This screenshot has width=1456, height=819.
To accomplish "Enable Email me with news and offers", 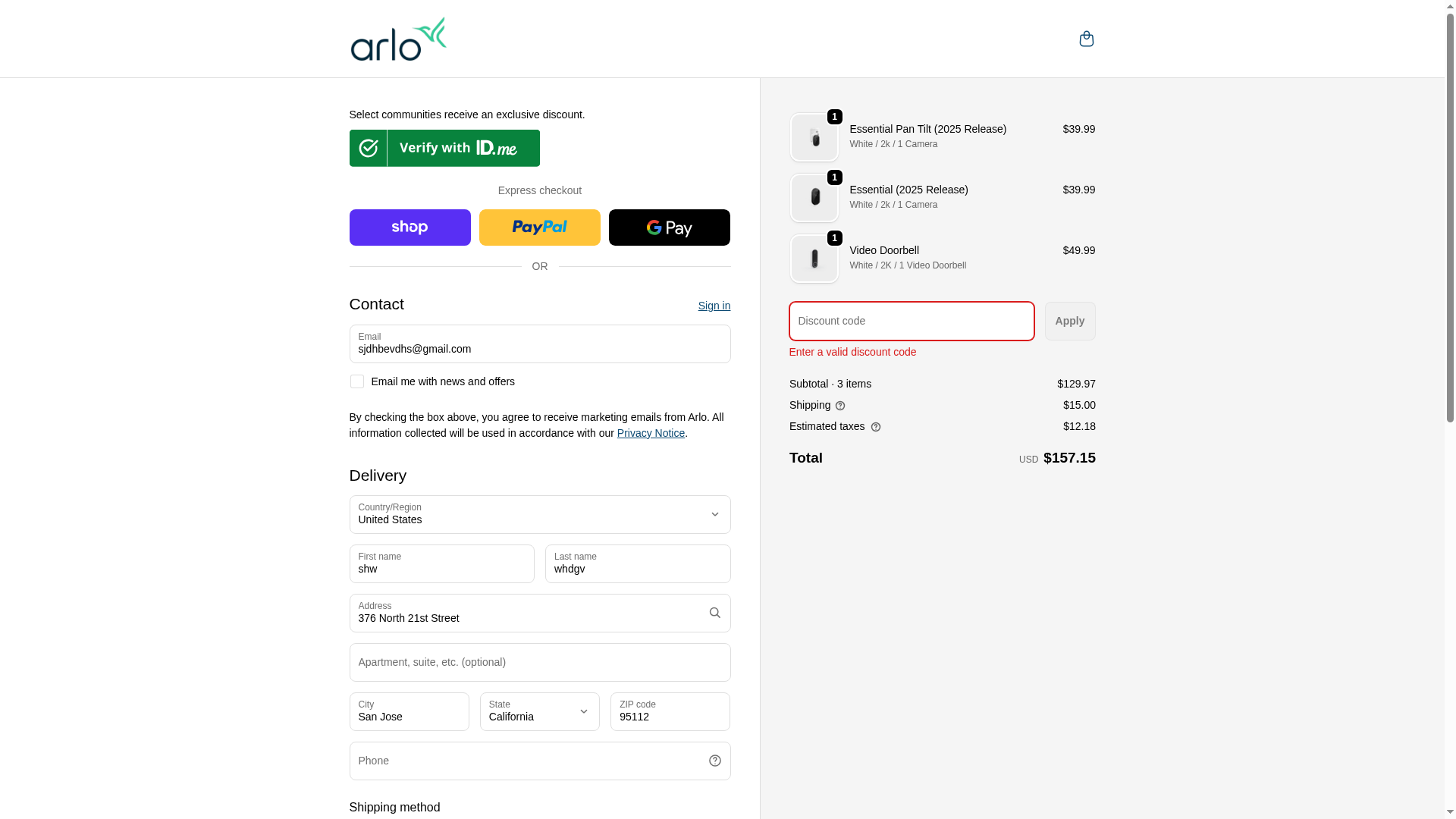I will click(x=357, y=381).
